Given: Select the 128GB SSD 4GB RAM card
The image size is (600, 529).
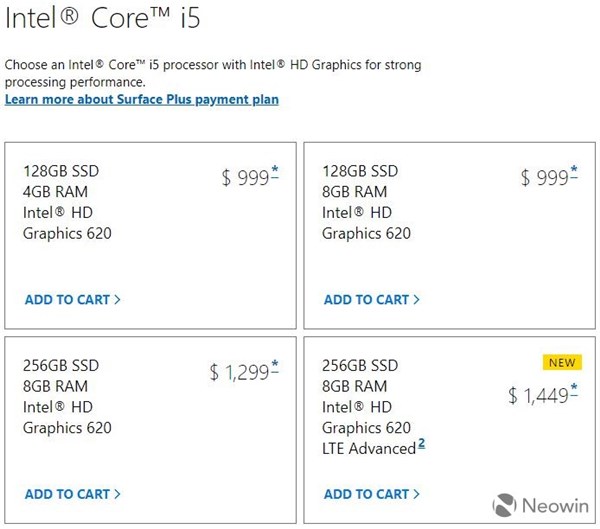Looking at the screenshot, I should [x=150, y=235].
